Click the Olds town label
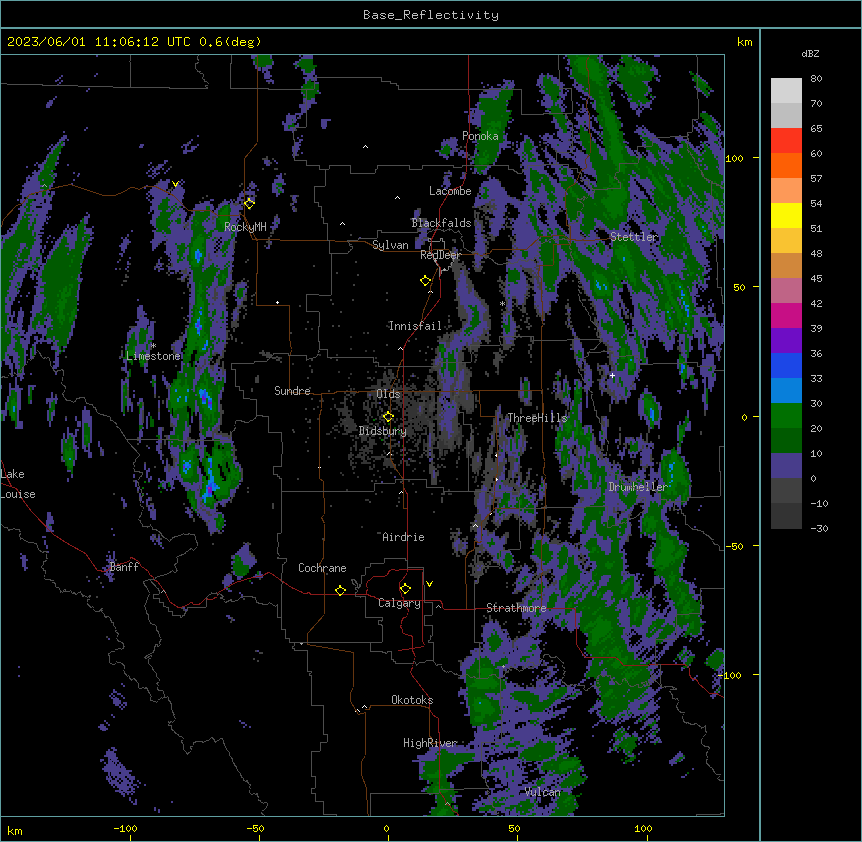 tap(388, 394)
